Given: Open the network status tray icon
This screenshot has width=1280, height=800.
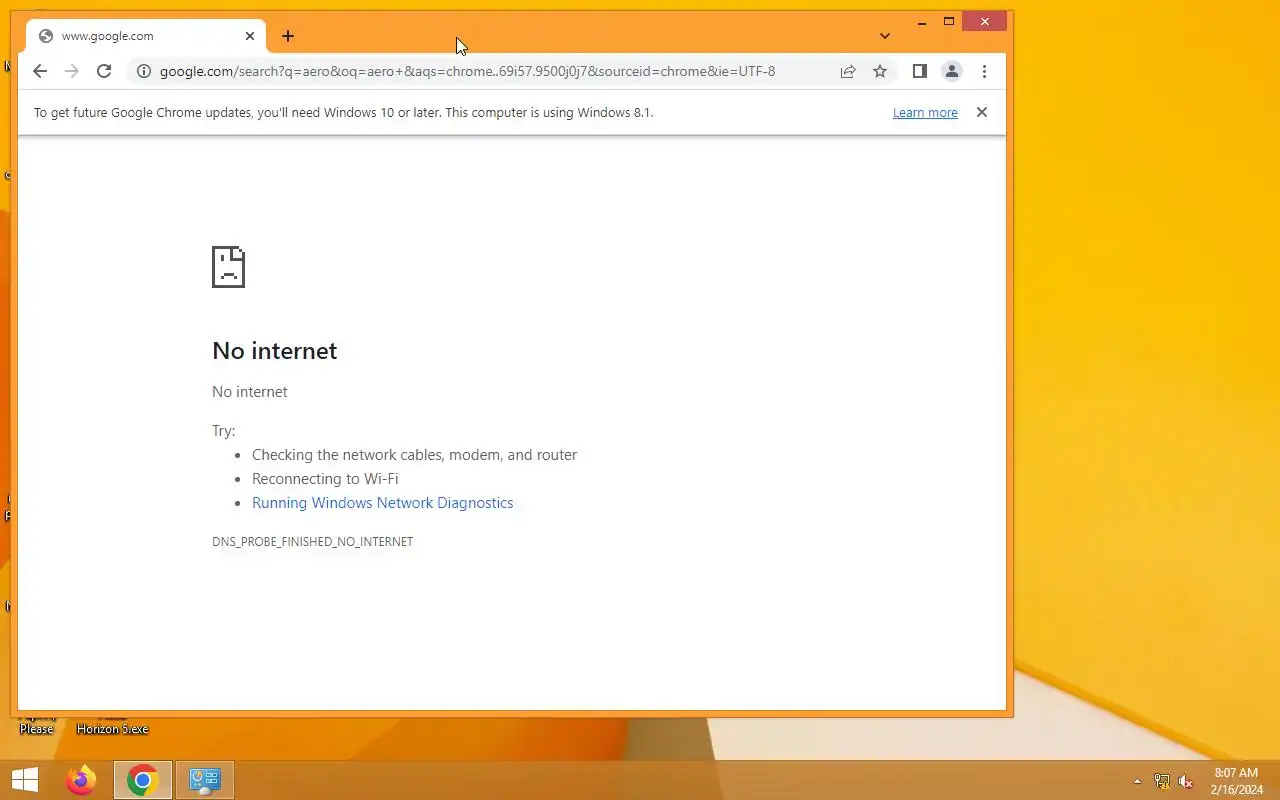Looking at the screenshot, I should tap(1162, 781).
